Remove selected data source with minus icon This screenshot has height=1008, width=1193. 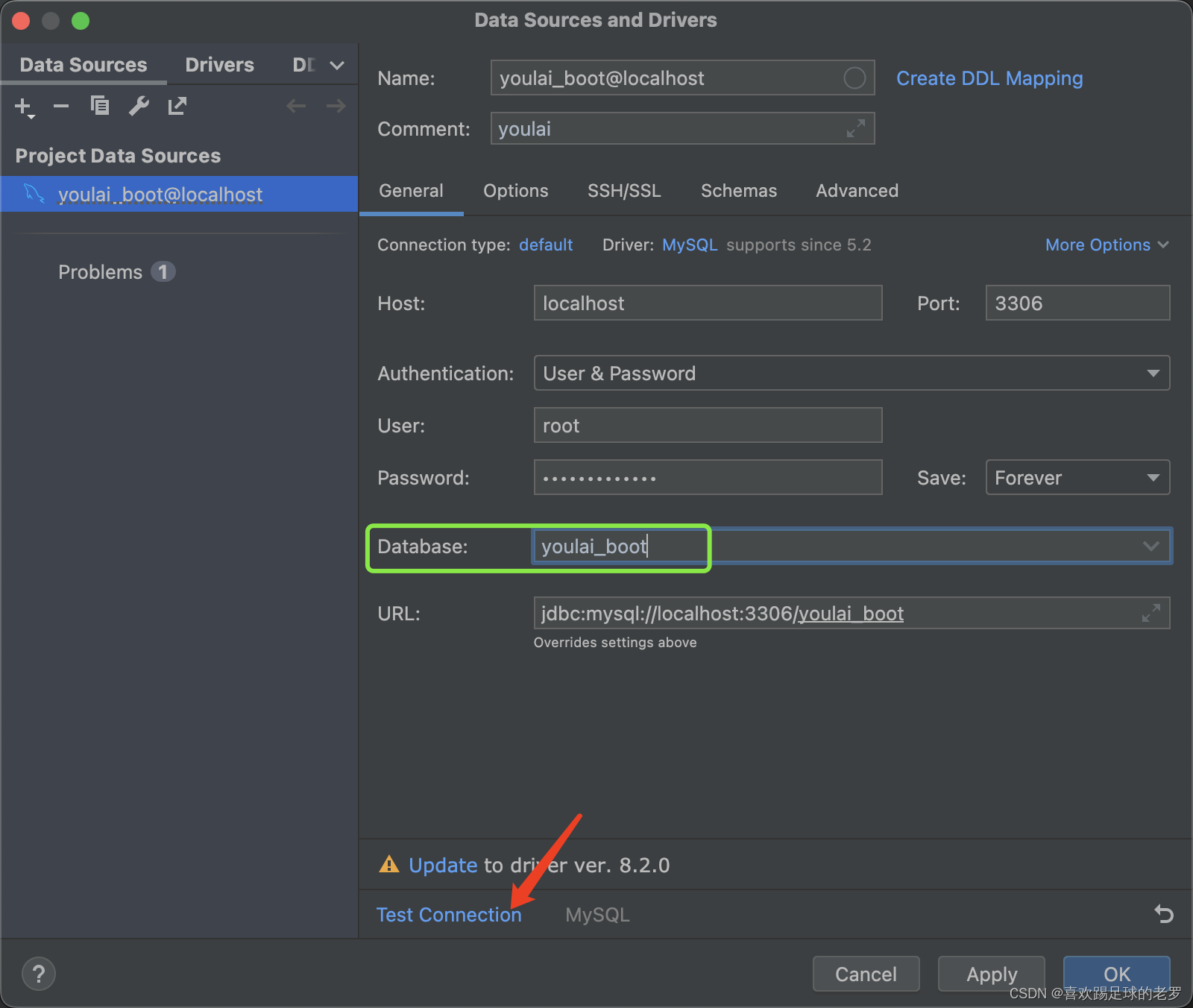point(61,106)
